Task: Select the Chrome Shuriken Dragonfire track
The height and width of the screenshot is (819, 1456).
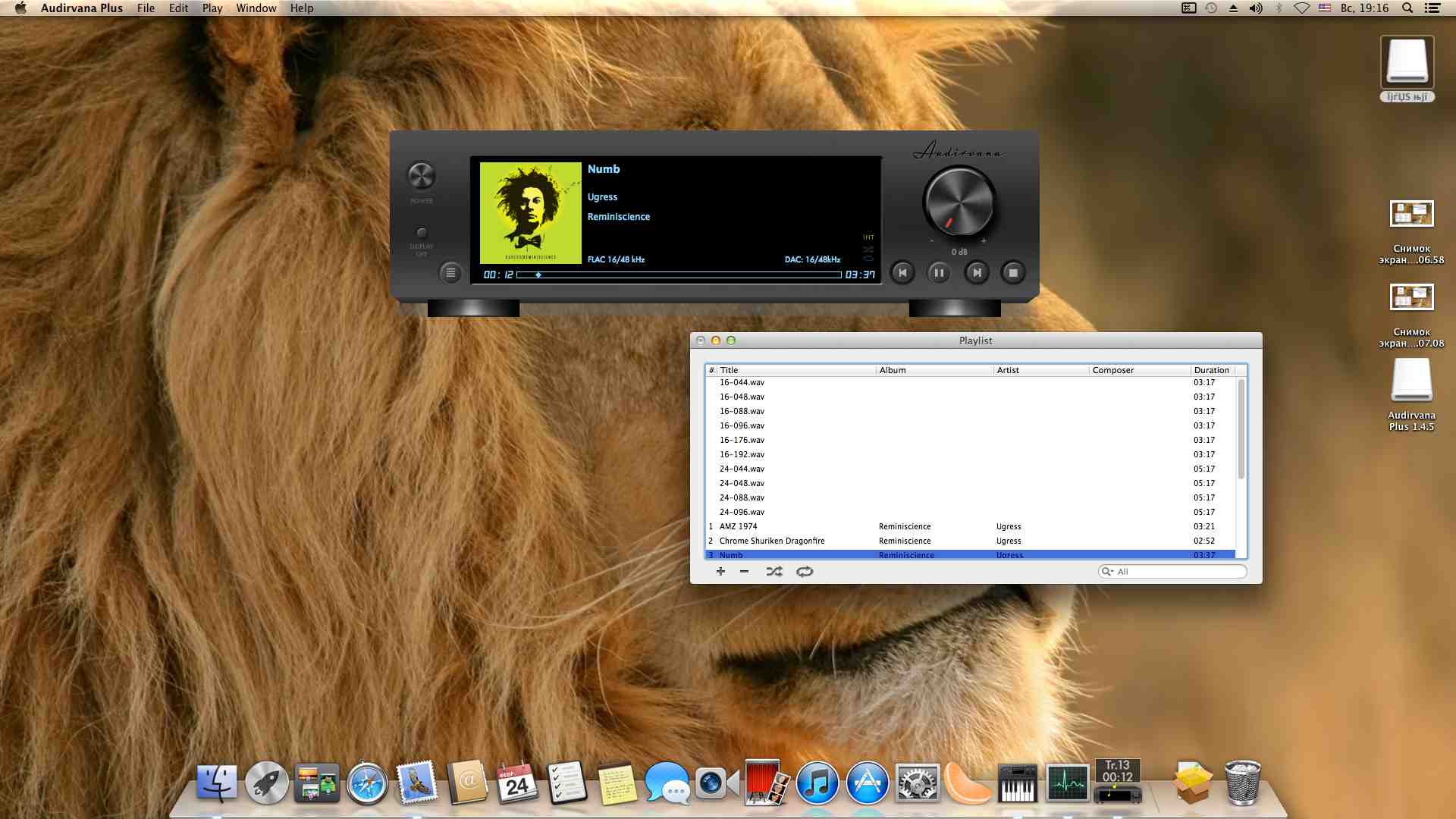Action: 771,541
